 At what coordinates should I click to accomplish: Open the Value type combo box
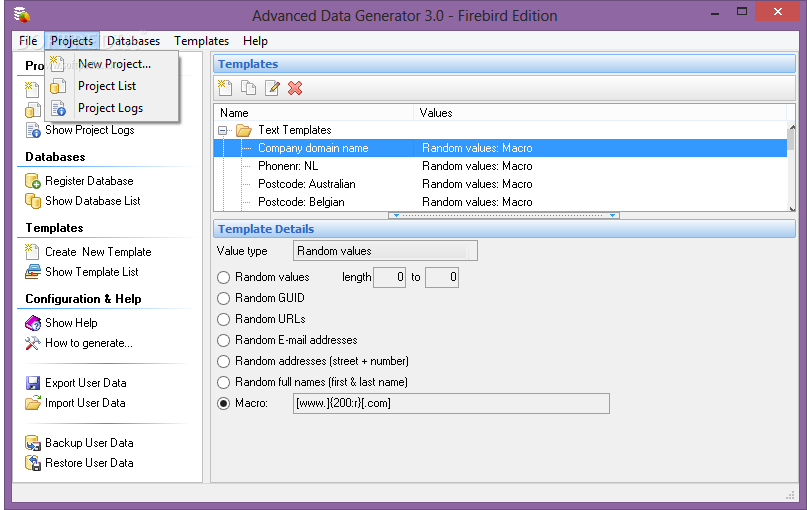385,251
